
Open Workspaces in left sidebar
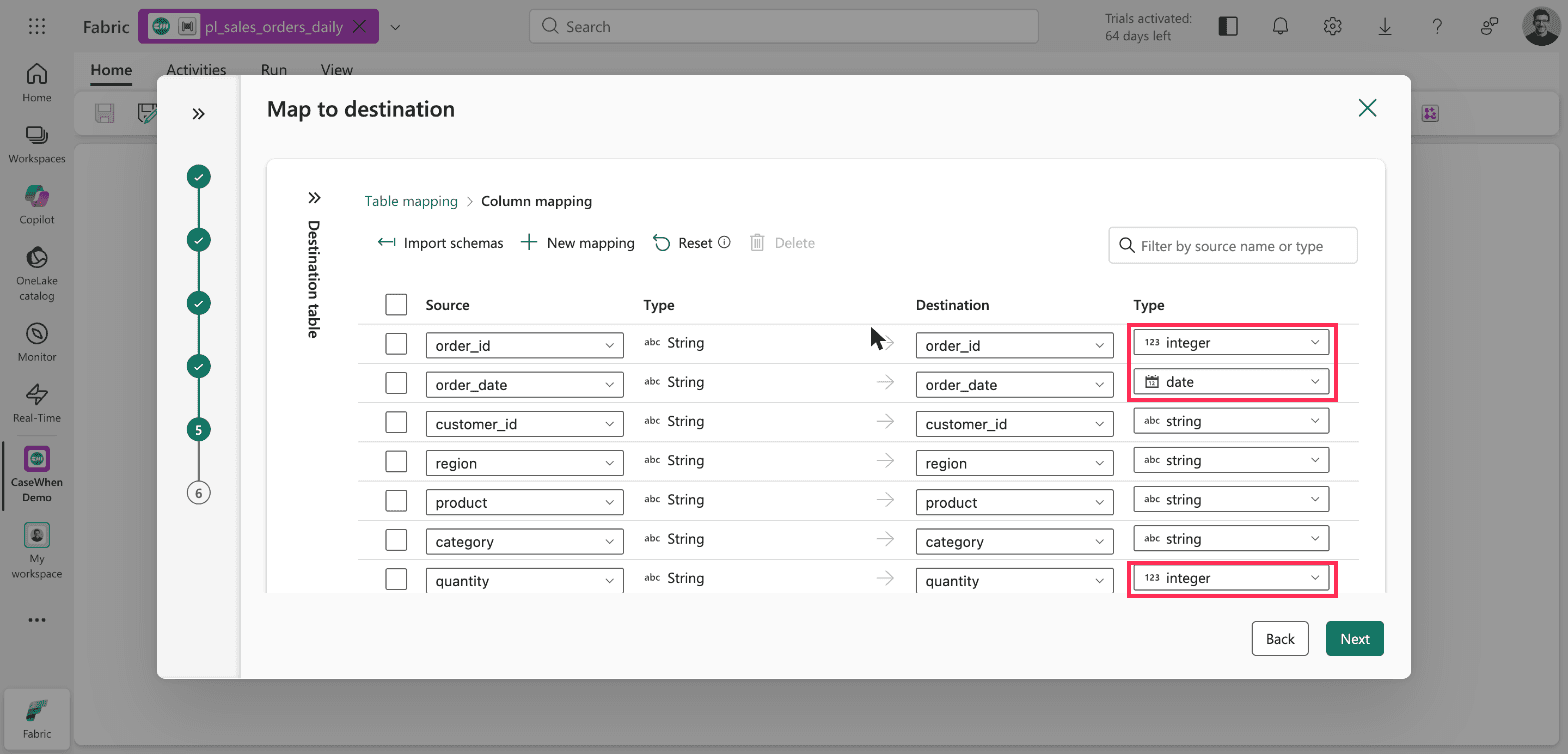pyautogui.click(x=37, y=144)
